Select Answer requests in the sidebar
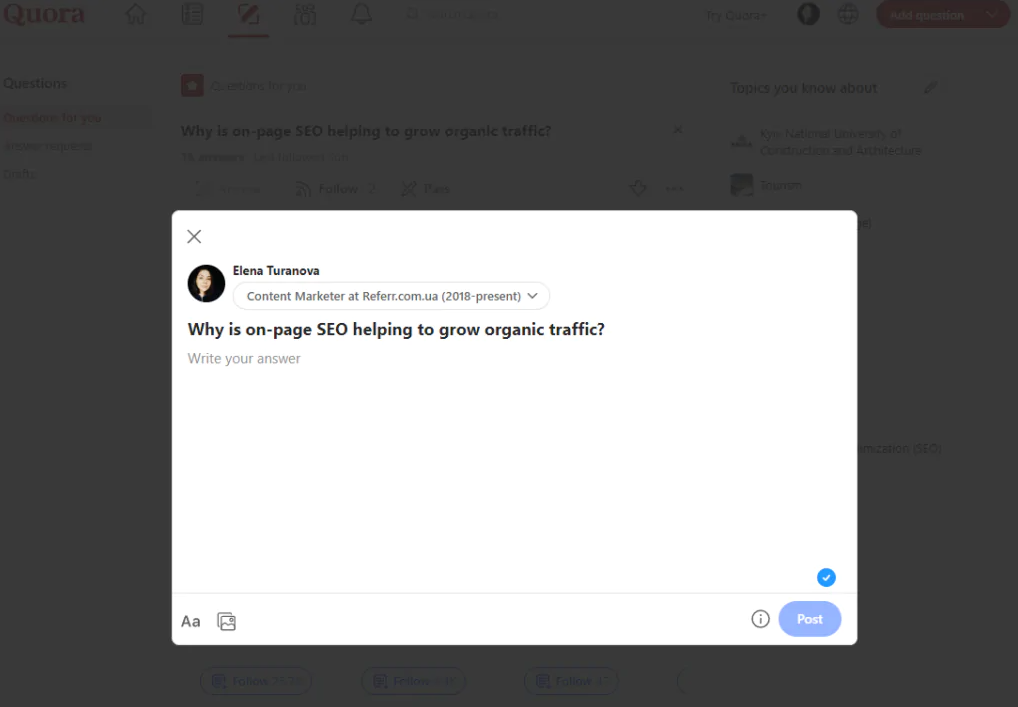1018x707 pixels. pos(48,146)
